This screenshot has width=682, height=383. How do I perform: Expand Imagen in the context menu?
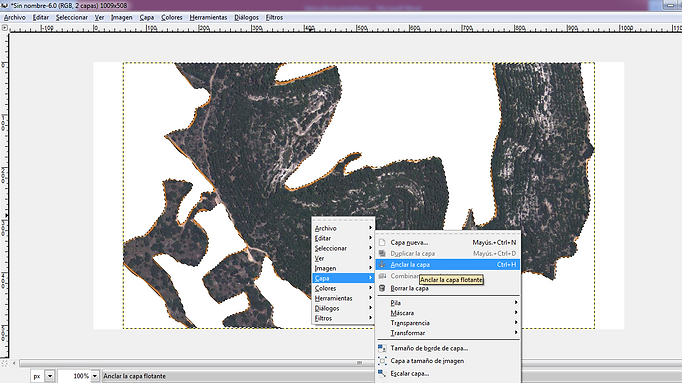click(x=343, y=268)
